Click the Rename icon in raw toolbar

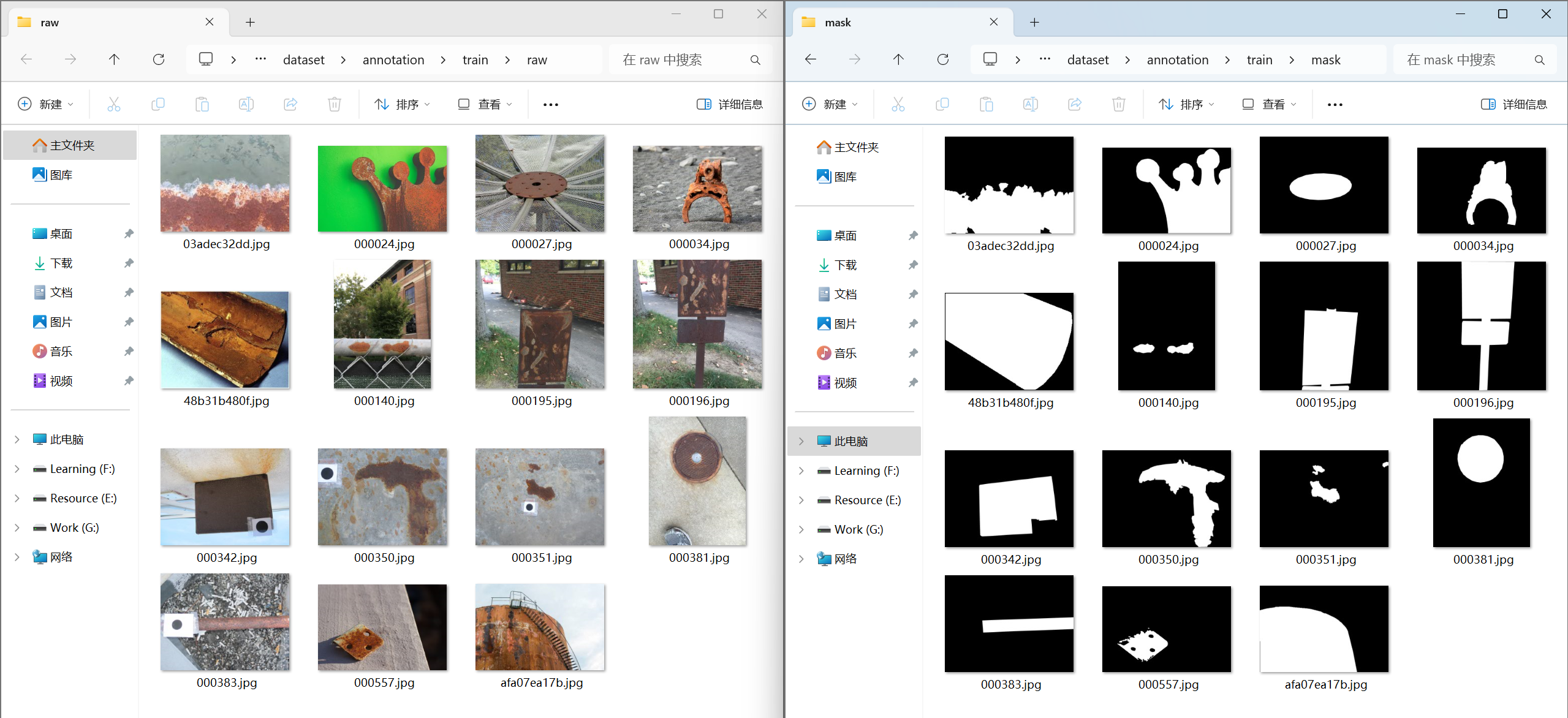[x=246, y=104]
